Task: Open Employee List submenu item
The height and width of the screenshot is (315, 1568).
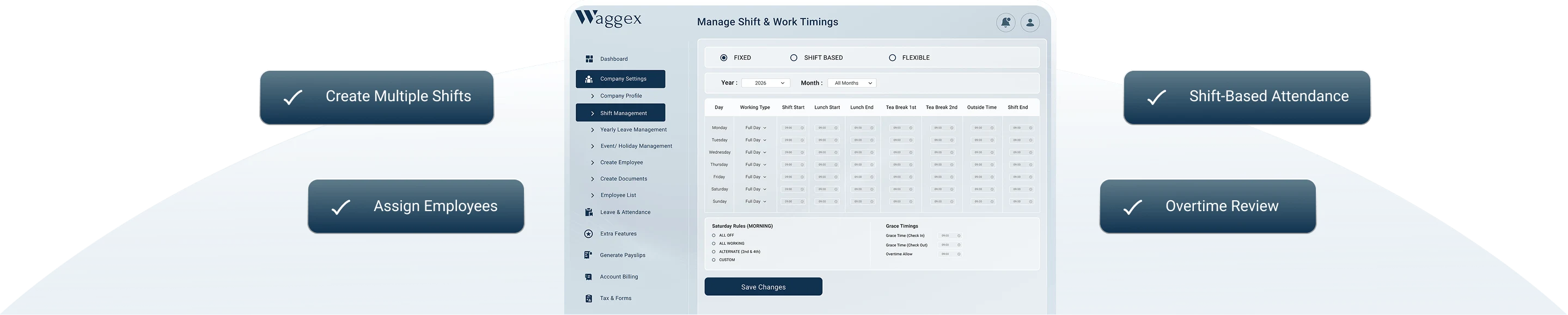Action: [618, 195]
